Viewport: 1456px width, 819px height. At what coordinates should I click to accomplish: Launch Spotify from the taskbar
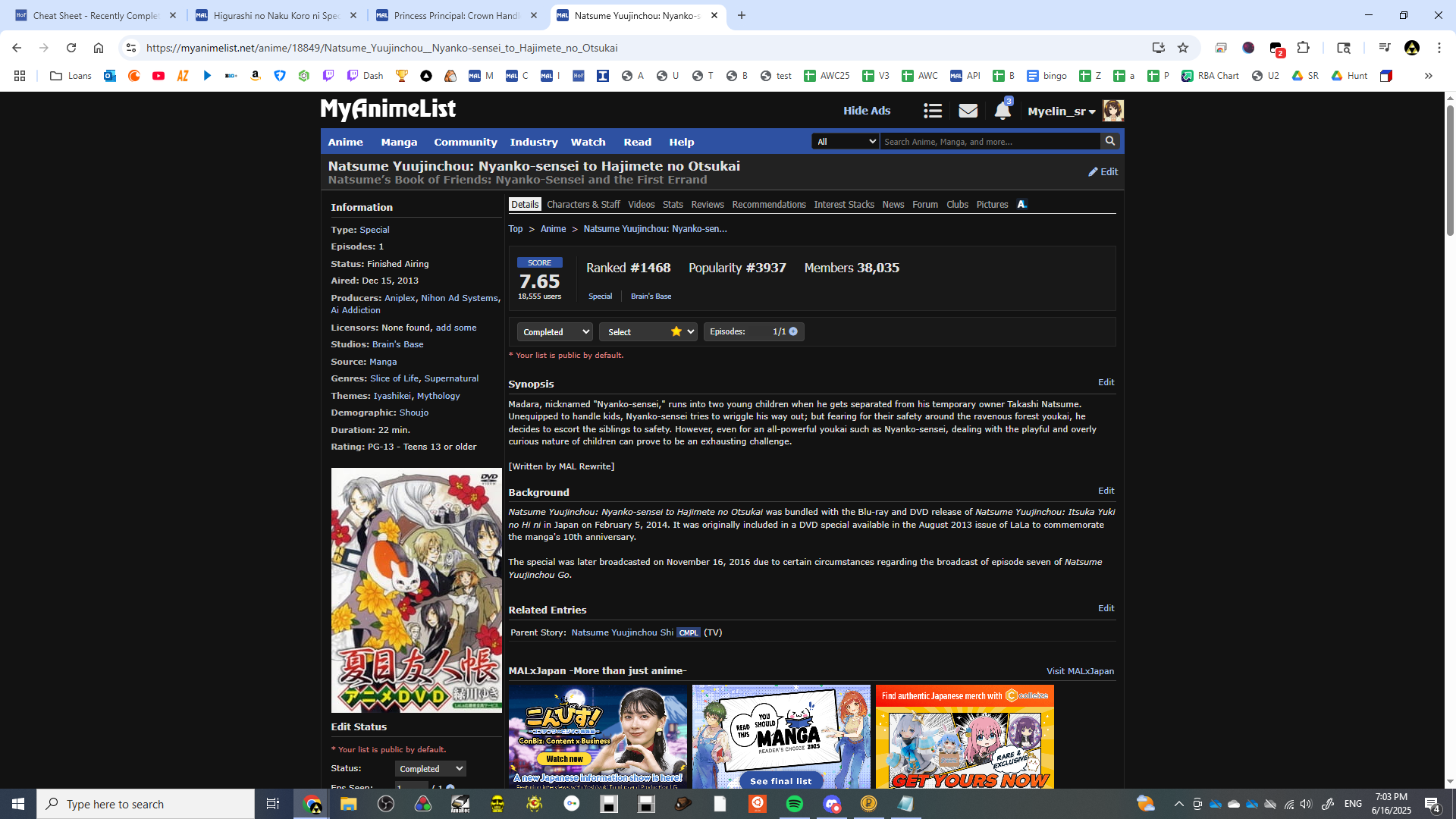coord(794,804)
